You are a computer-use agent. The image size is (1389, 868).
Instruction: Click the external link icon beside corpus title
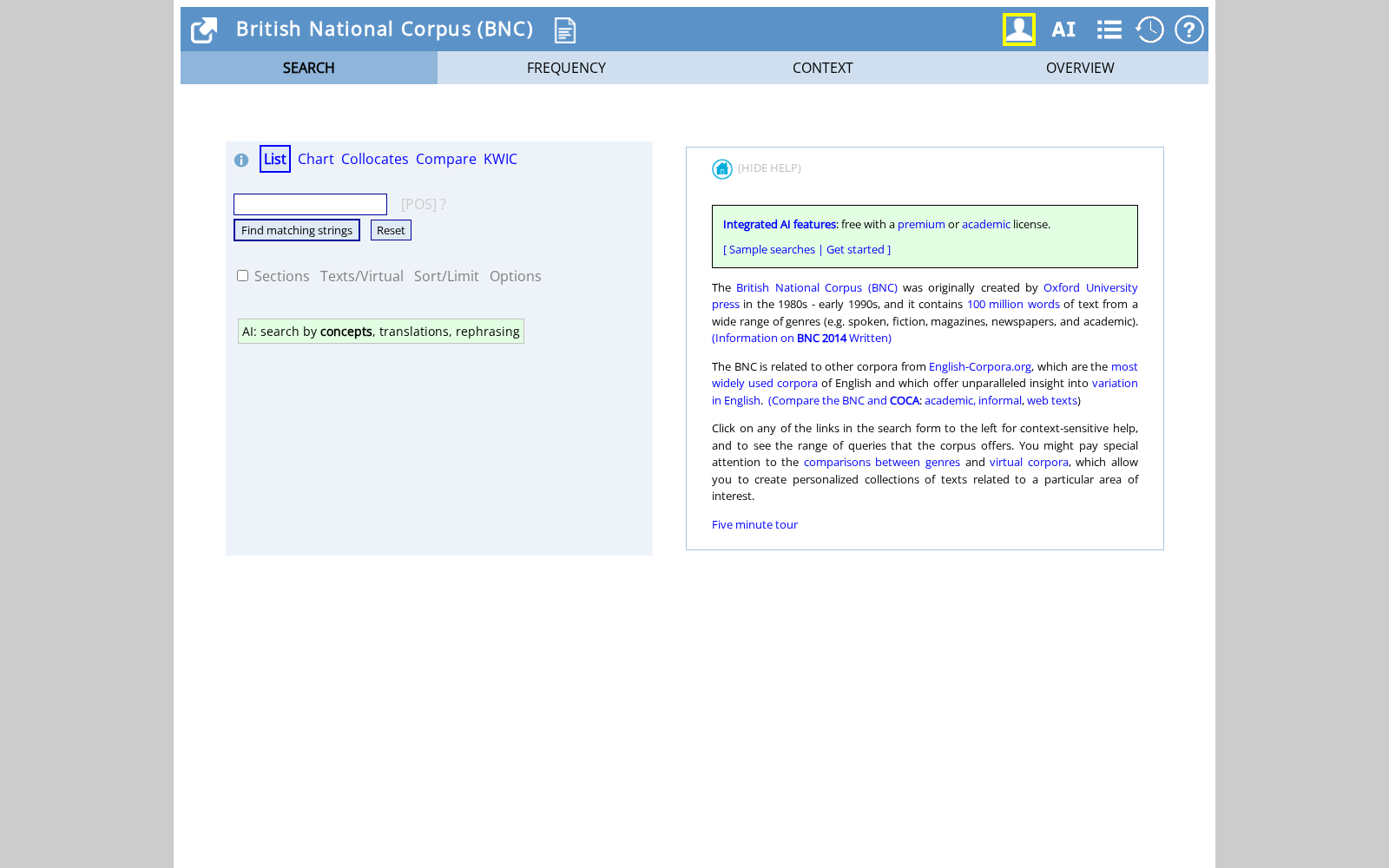[204, 30]
